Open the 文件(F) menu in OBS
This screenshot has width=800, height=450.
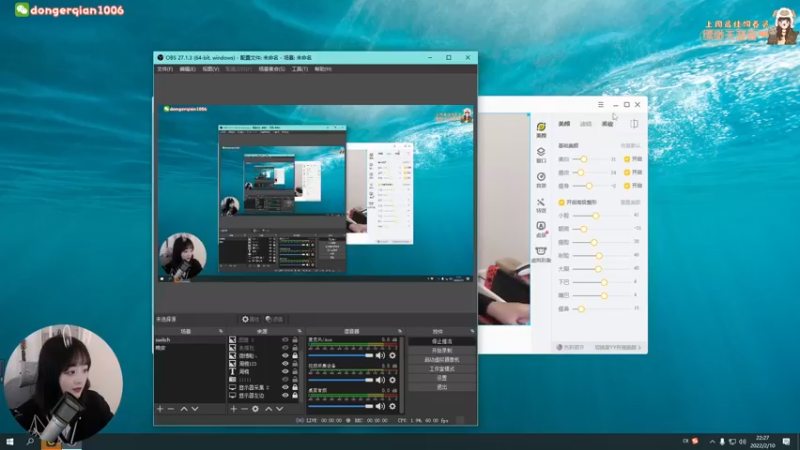click(x=165, y=69)
